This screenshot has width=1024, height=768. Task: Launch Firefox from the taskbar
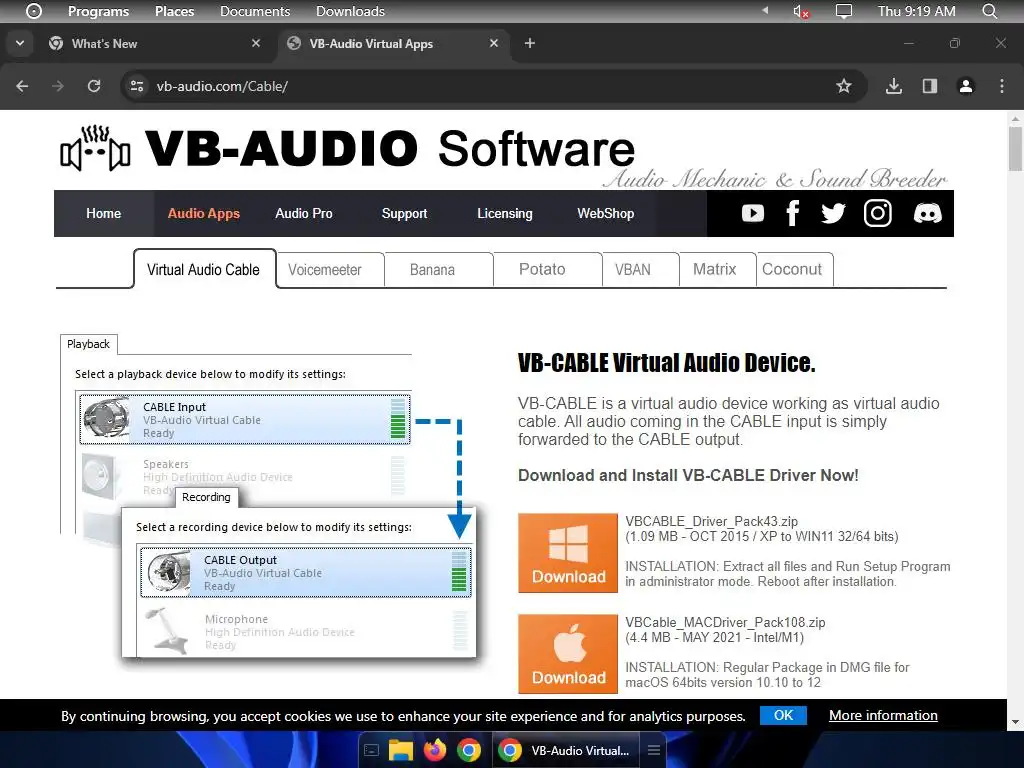435,750
